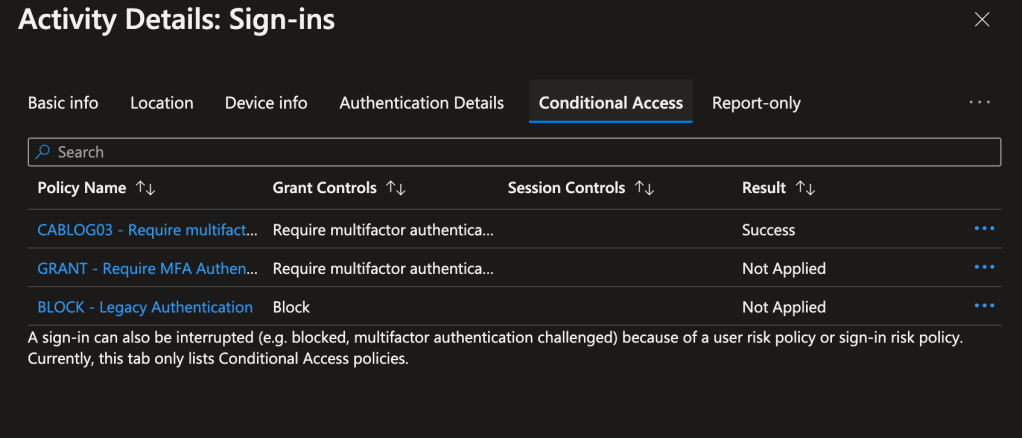Open the BLOCK - Legacy Authentication link
The height and width of the screenshot is (438, 1022).
pos(145,307)
